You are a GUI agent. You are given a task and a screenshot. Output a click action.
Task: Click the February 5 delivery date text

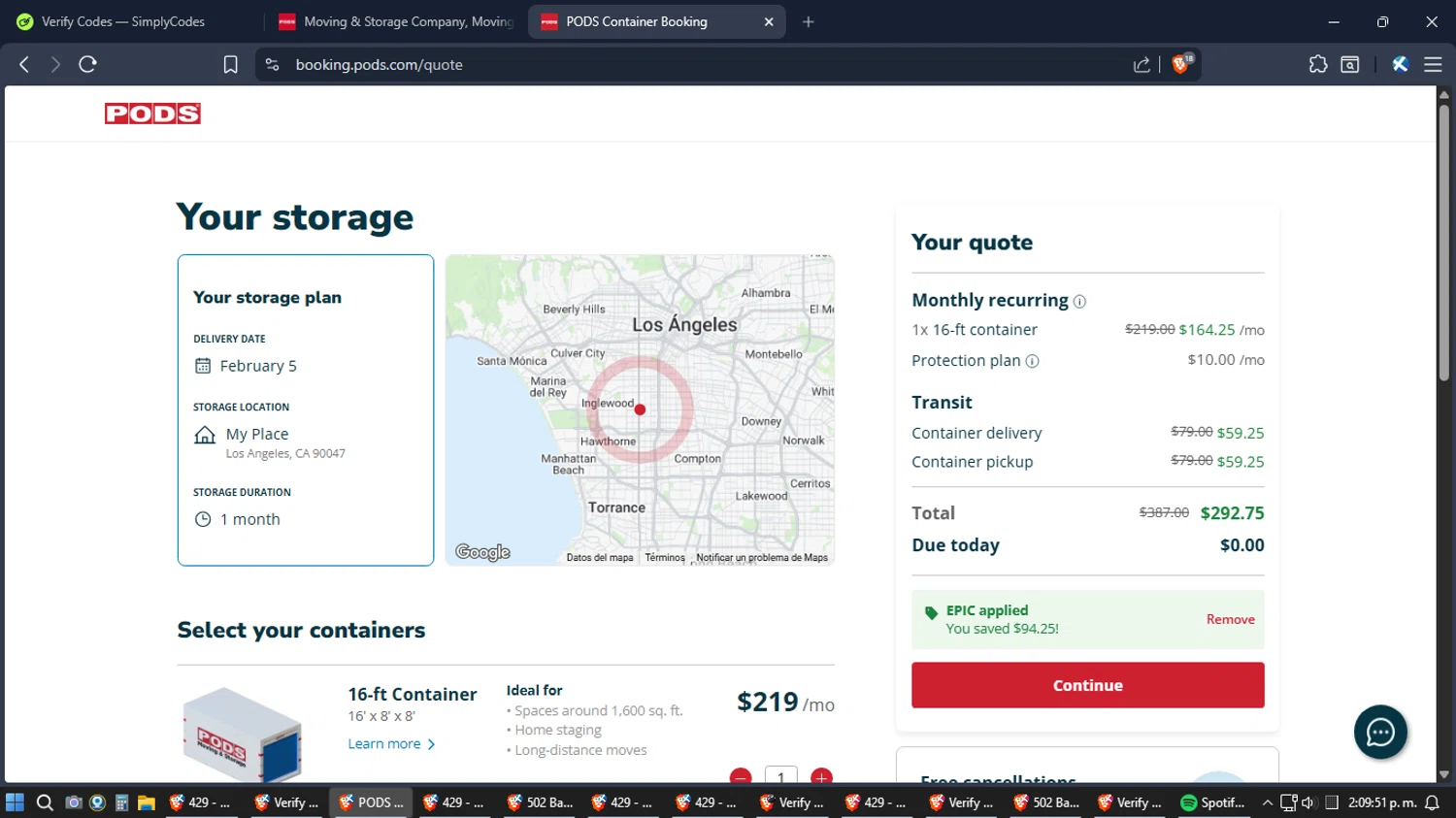click(258, 366)
